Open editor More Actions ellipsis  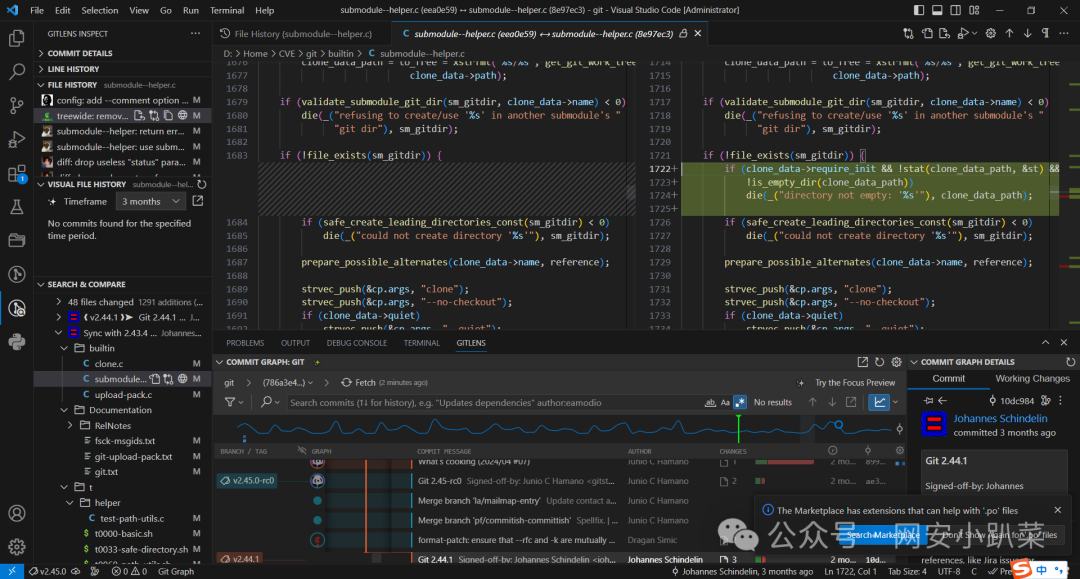click(x=1063, y=33)
